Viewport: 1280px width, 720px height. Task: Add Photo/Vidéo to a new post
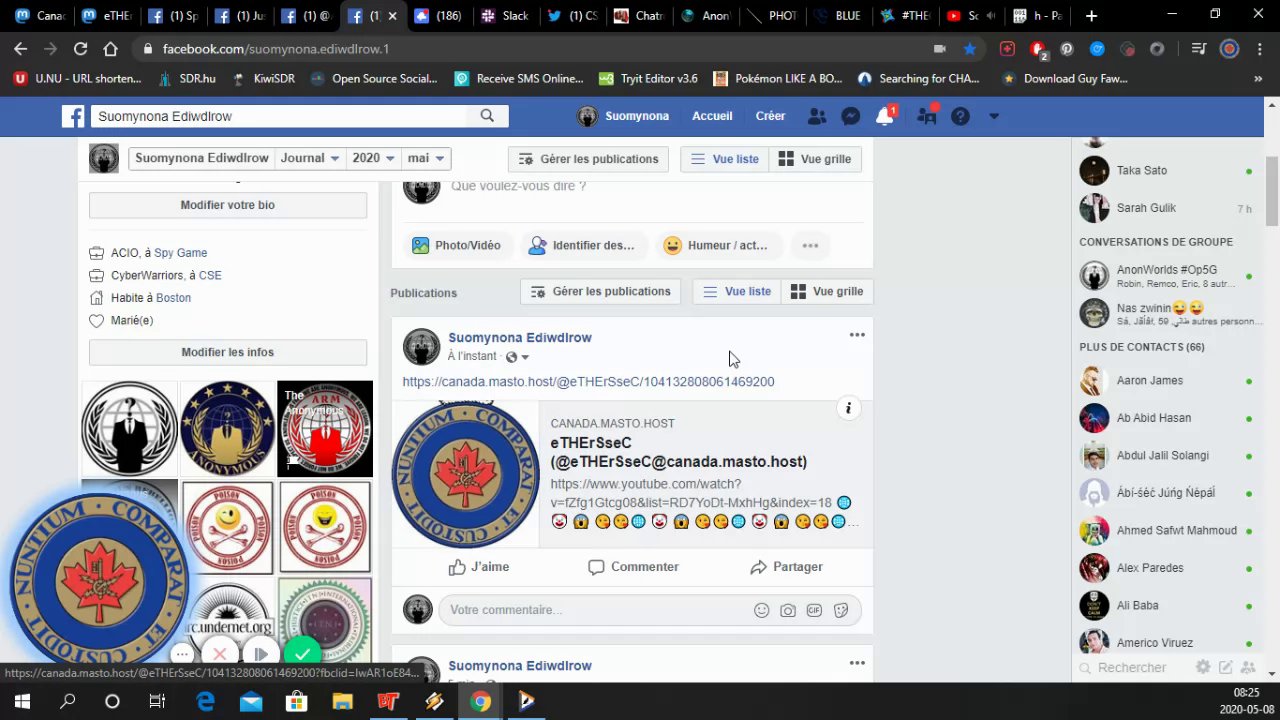456,245
